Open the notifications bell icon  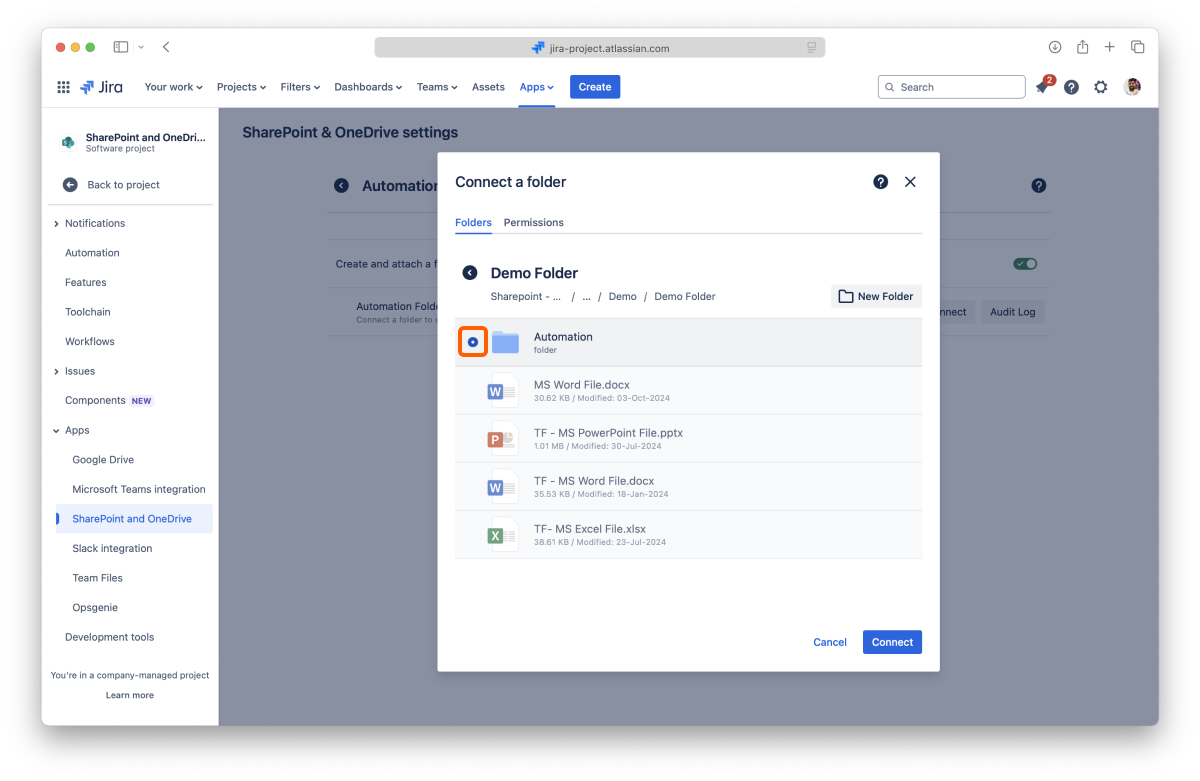1042,88
